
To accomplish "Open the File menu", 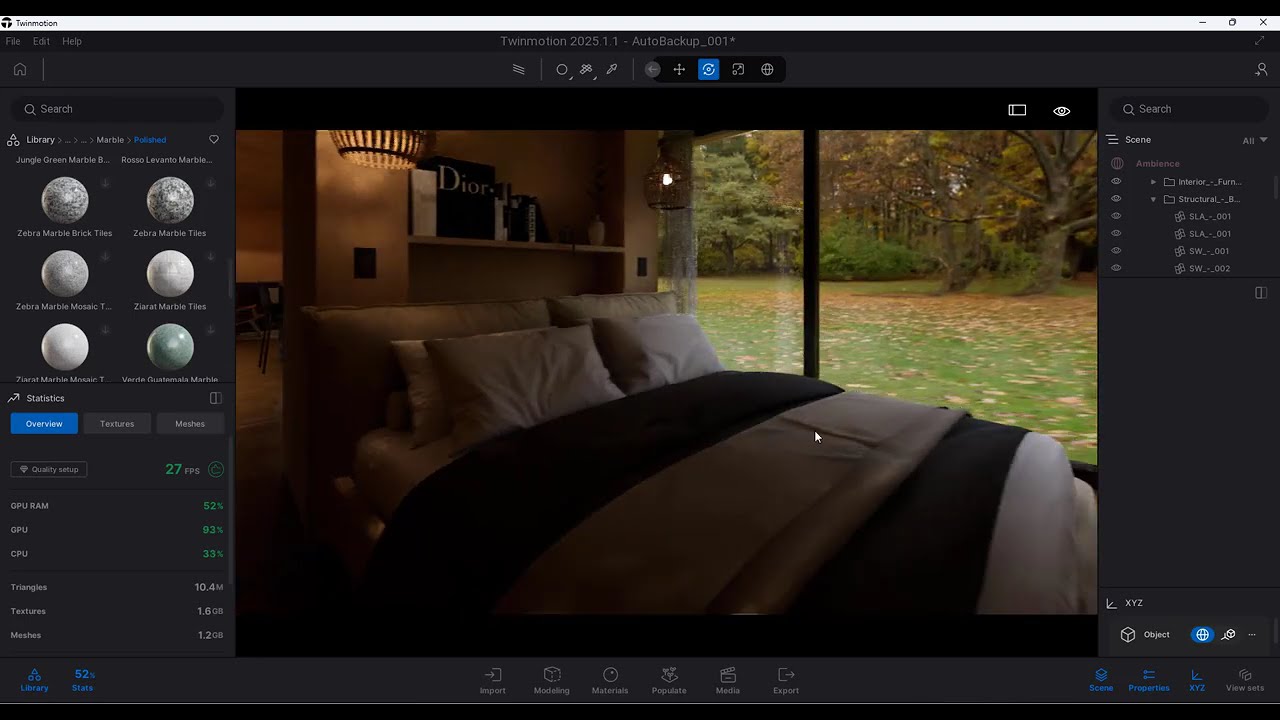I will [13, 41].
